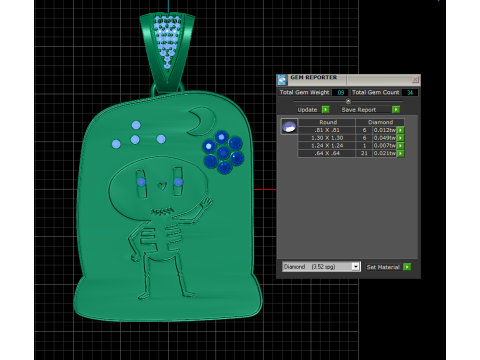Click the Gem Reporter window icon
480x360 pixels.
click(x=282, y=80)
